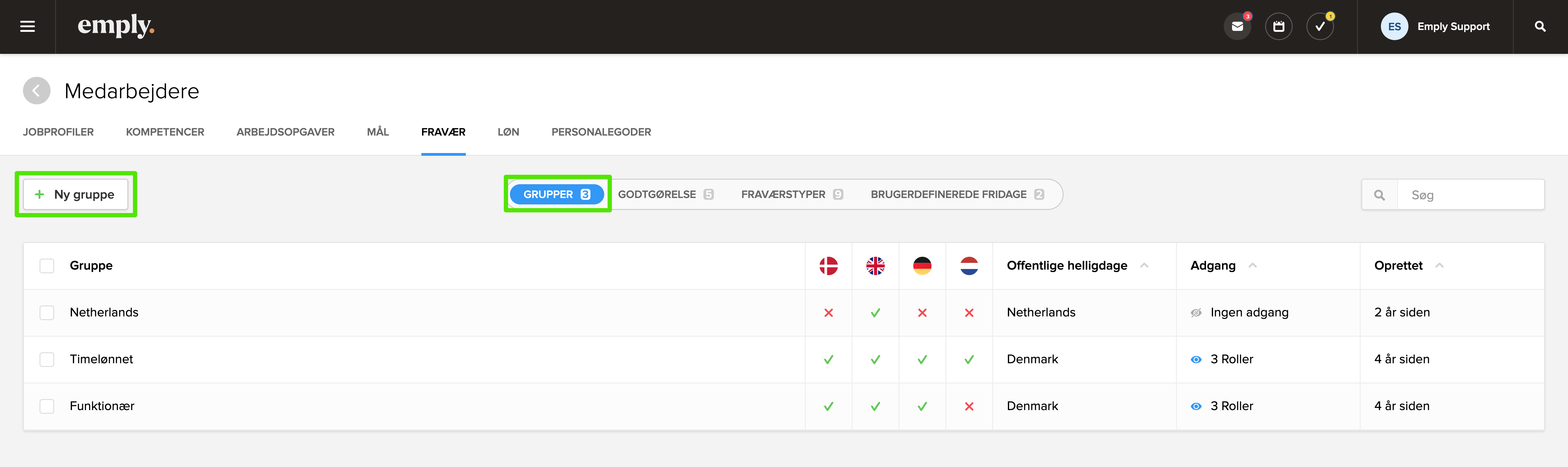
Task: Click the Danish flag column icon
Action: point(828,266)
